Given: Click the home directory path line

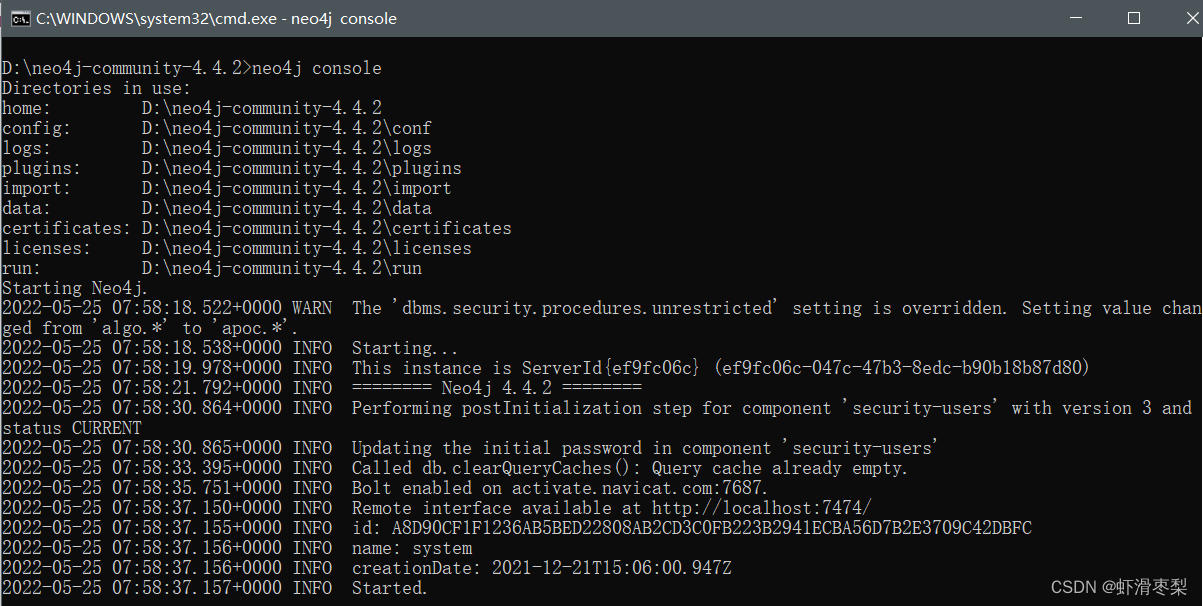Looking at the screenshot, I should [192, 108].
